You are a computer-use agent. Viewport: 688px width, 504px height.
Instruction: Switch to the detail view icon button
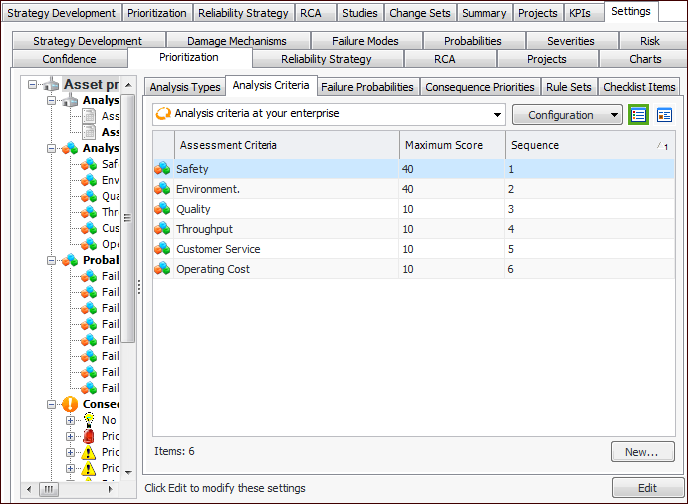[x=664, y=115]
